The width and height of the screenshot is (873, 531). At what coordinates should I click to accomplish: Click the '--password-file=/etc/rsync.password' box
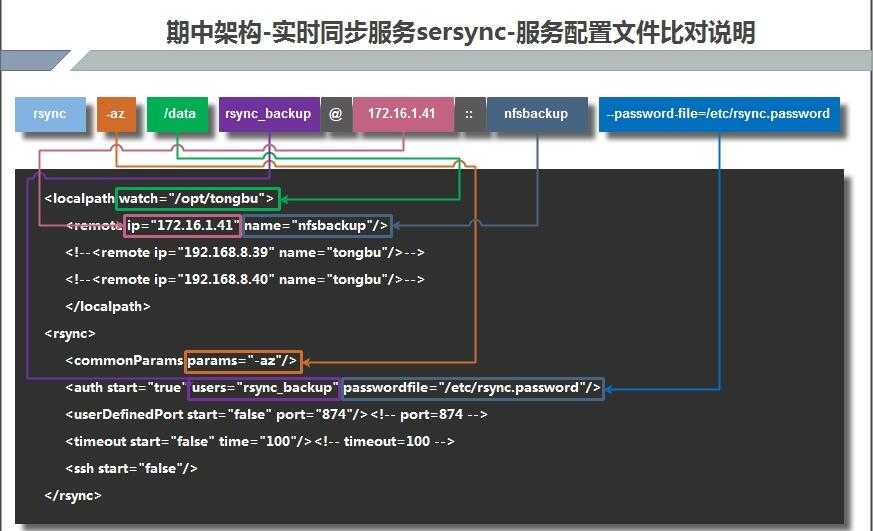click(x=719, y=114)
